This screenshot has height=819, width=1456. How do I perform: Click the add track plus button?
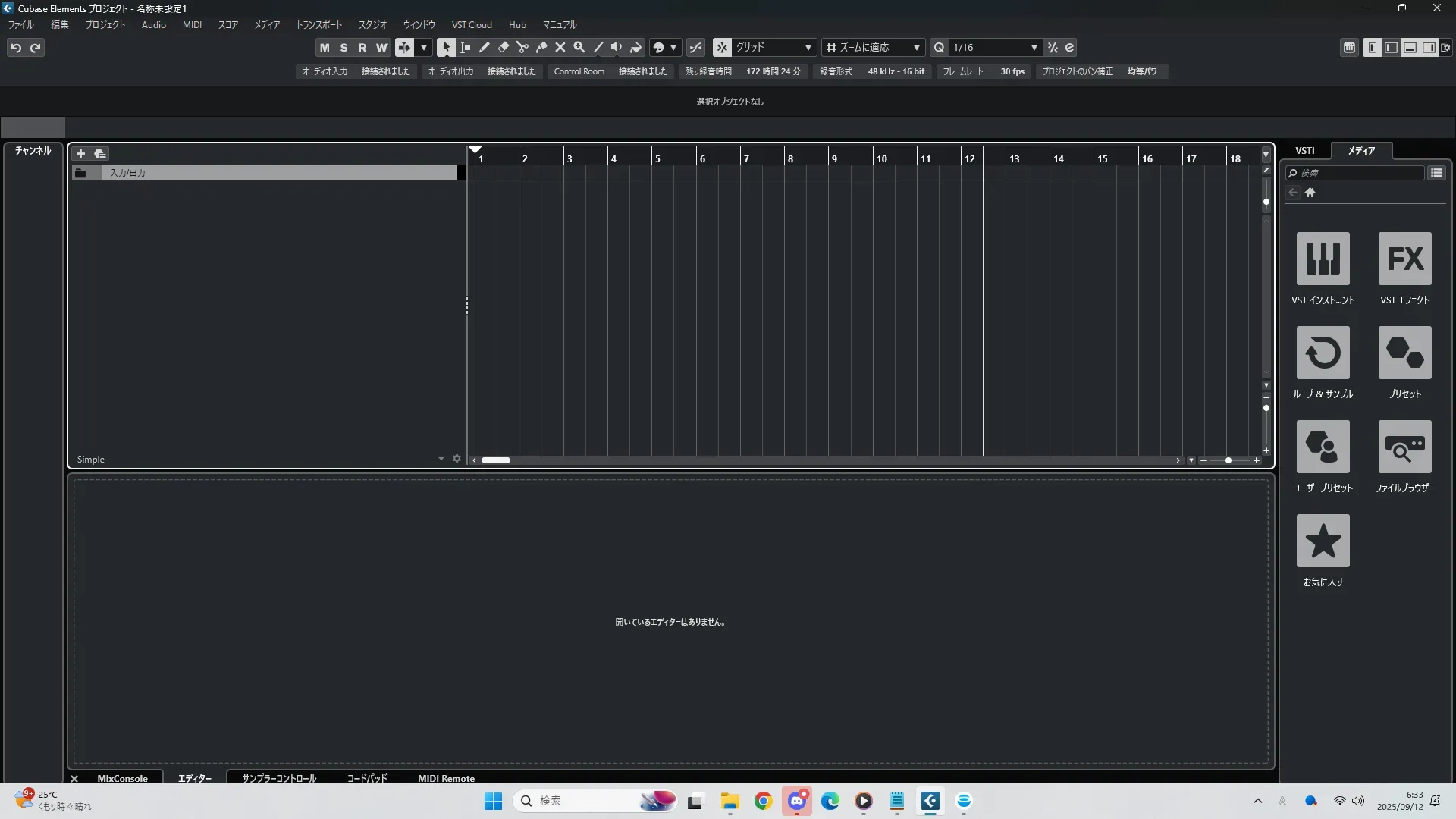click(80, 153)
